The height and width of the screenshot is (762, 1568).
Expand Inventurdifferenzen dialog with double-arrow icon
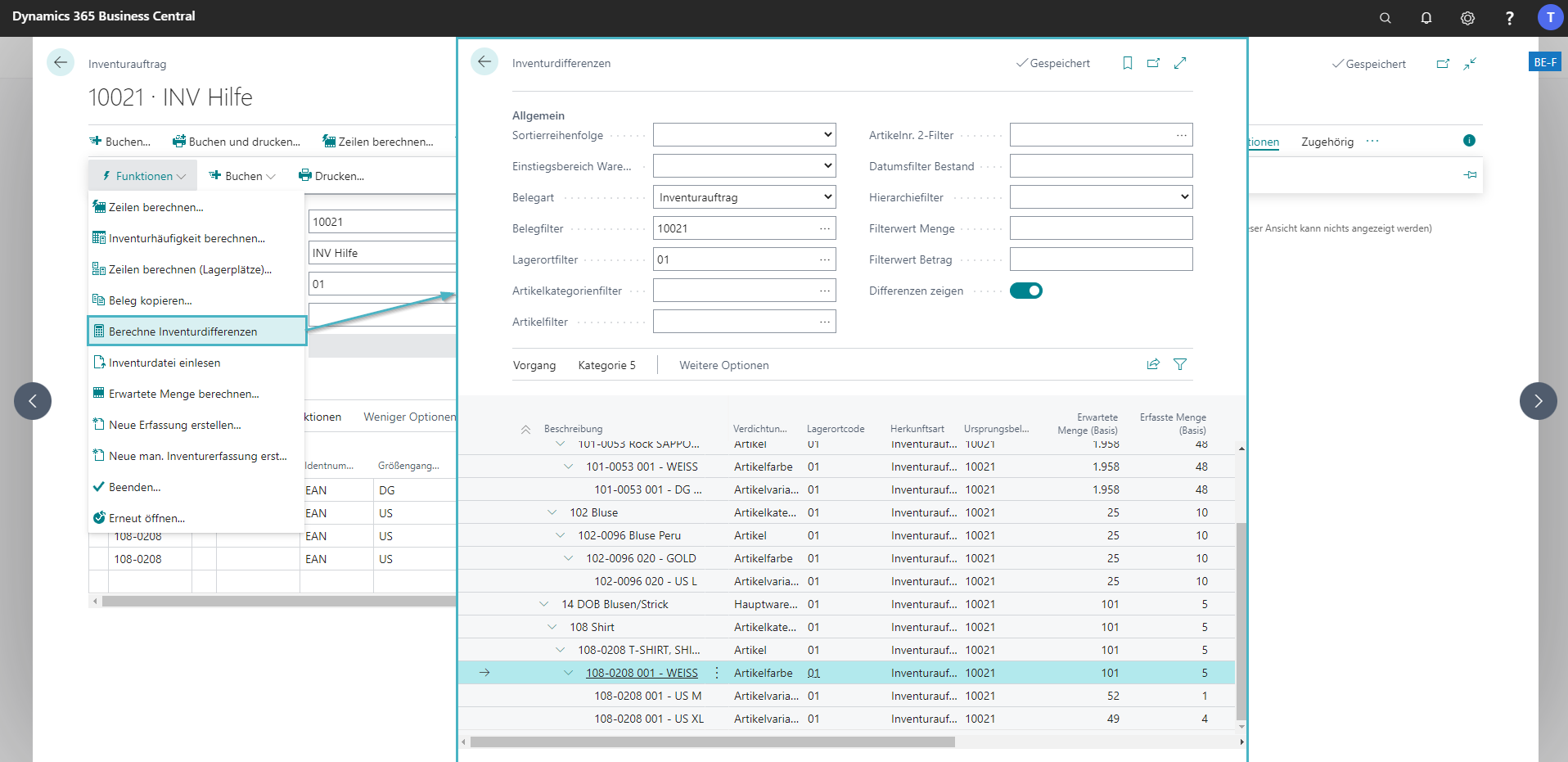(x=1179, y=63)
